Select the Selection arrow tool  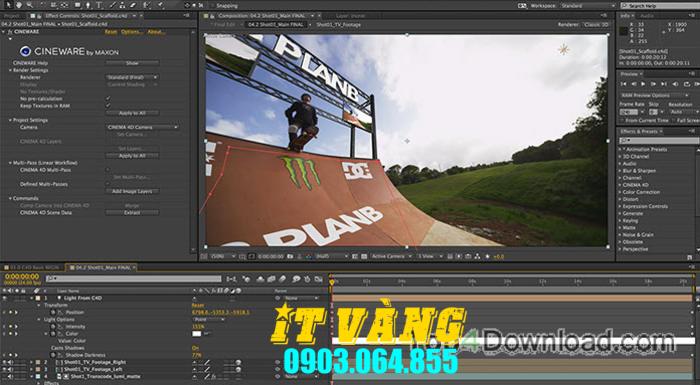click(x=8, y=5)
